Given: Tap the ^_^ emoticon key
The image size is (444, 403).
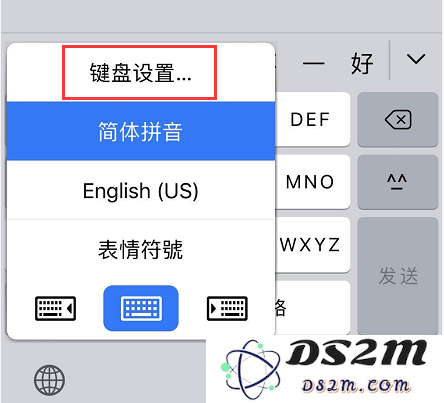Looking at the screenshot, I should click(x=398, y=182).
